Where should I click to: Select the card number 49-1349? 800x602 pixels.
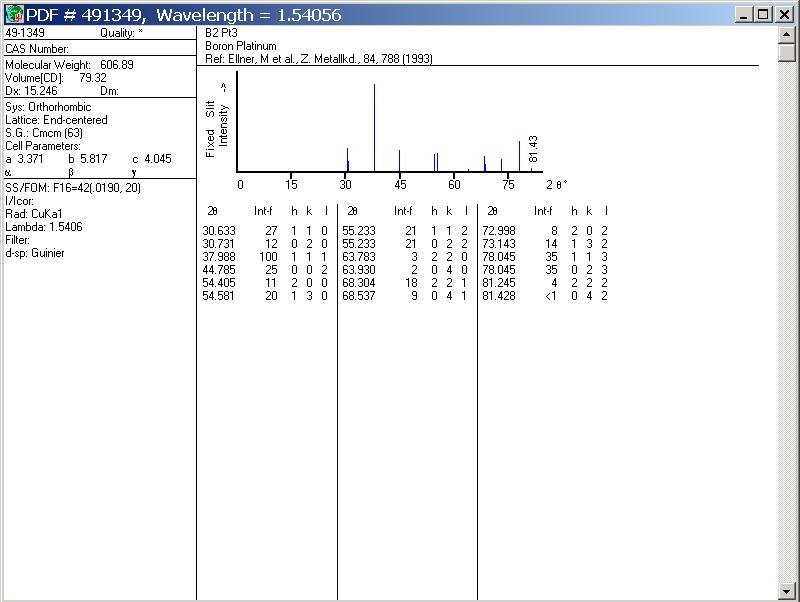point(25,33)
